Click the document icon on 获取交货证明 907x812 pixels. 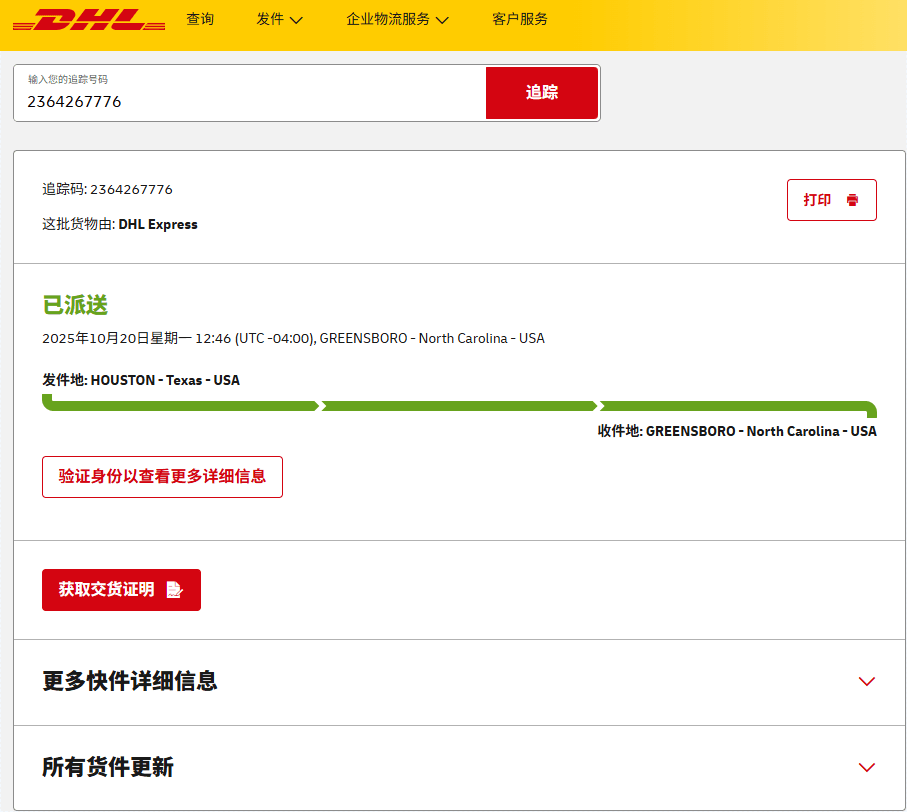tap(174, 590)
